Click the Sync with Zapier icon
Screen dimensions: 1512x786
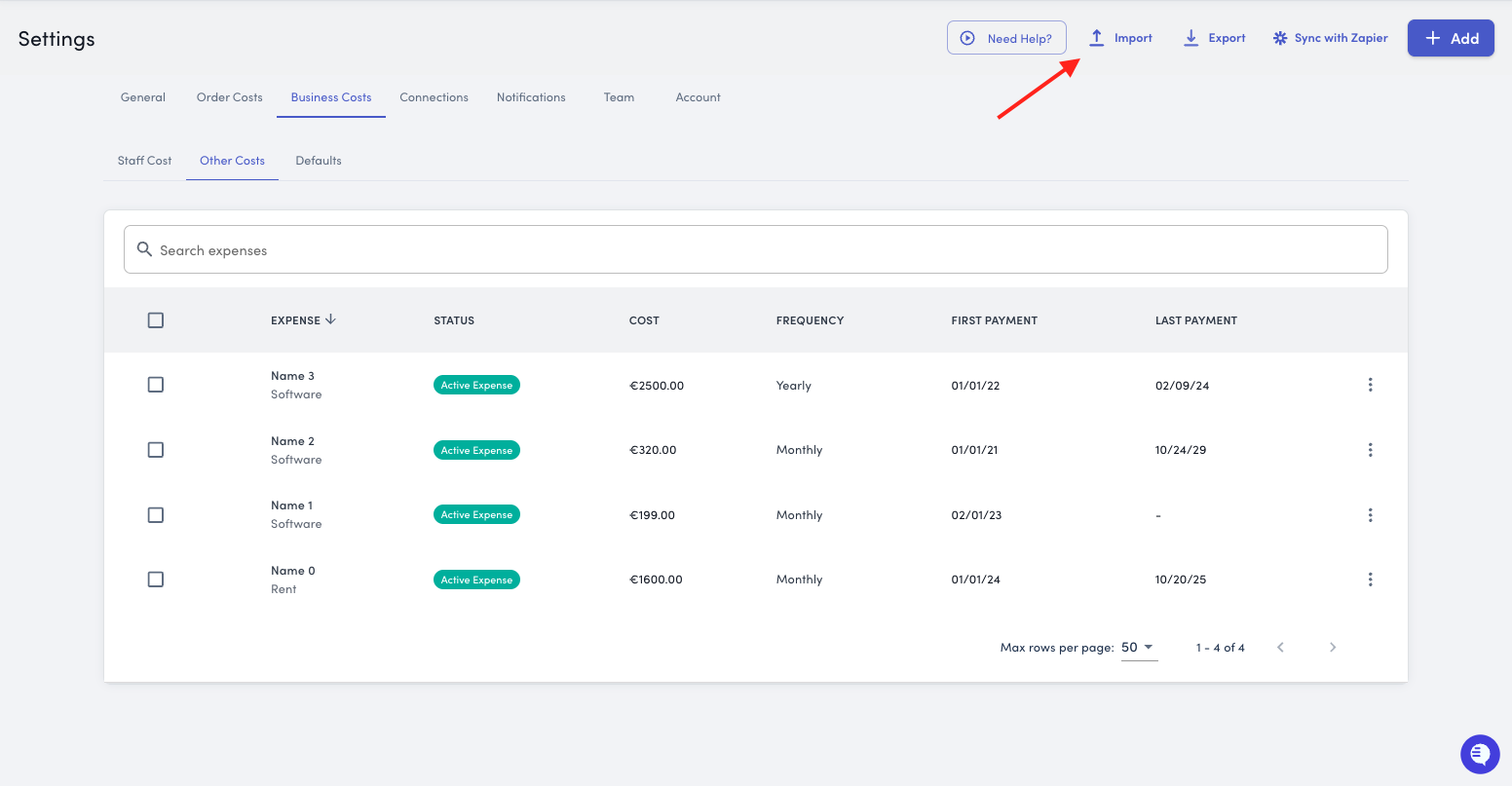(1280, 38)
